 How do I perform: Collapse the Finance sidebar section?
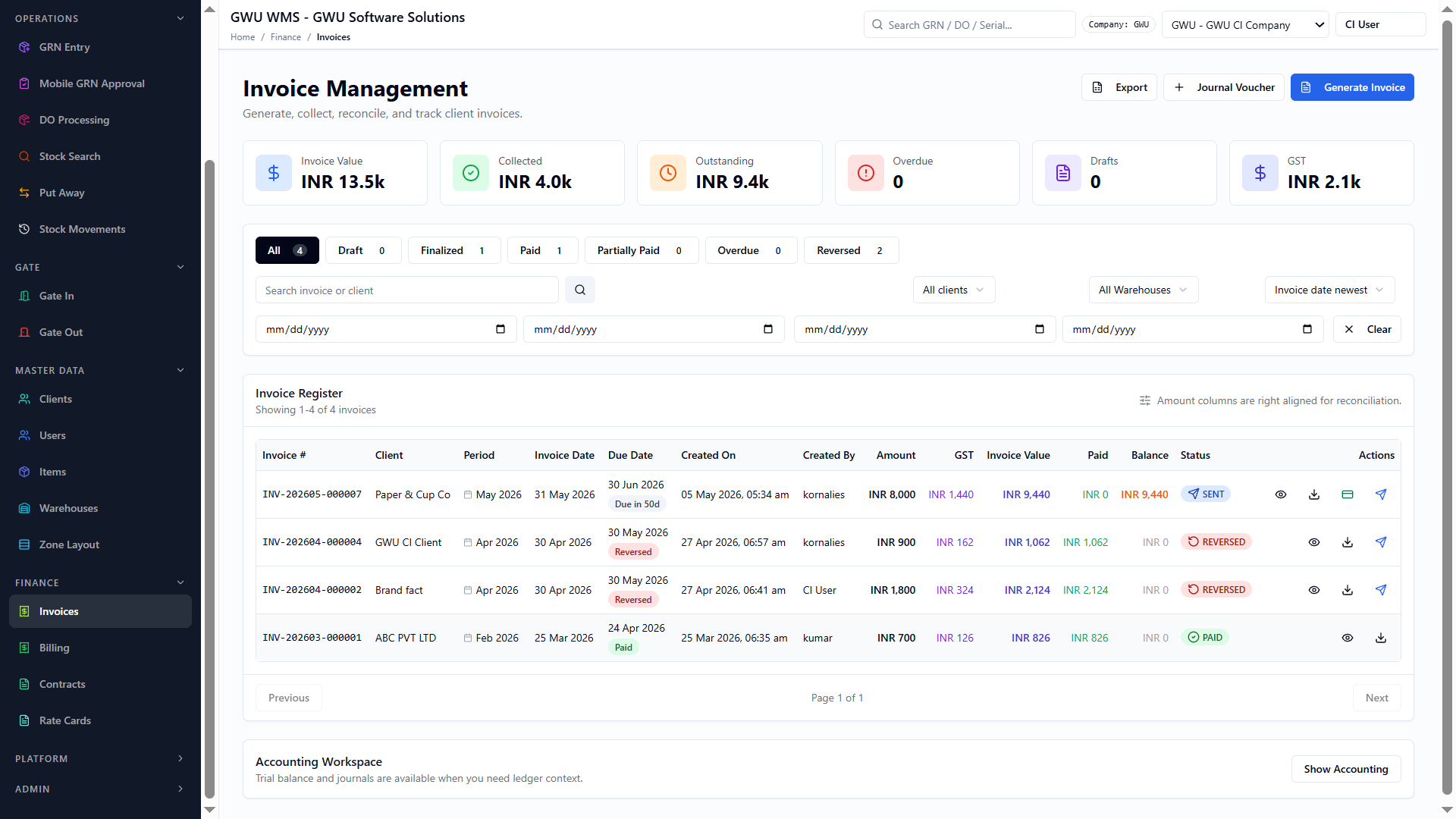pyautogui.click(x=100, y=582)
